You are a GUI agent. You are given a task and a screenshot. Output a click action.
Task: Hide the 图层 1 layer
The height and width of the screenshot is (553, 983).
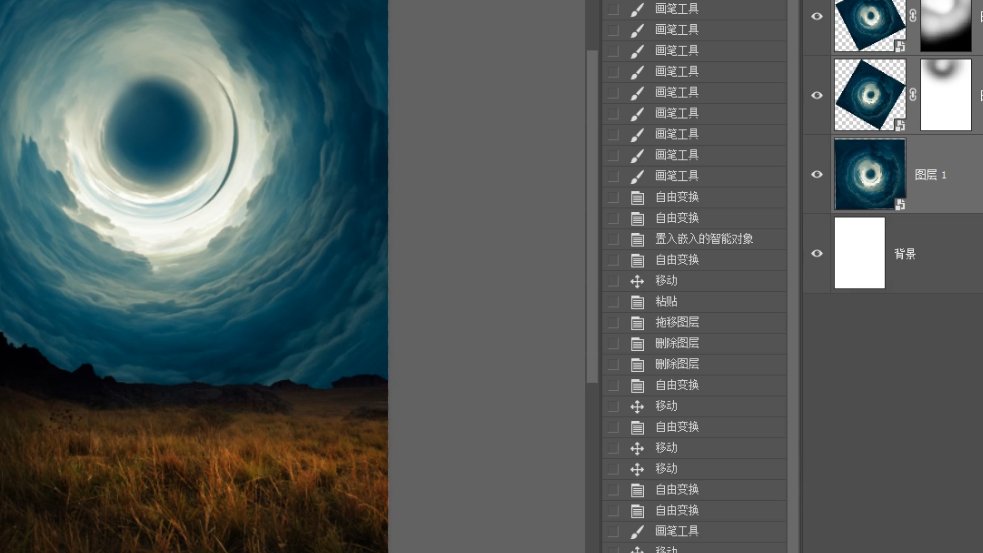[817, 174]
